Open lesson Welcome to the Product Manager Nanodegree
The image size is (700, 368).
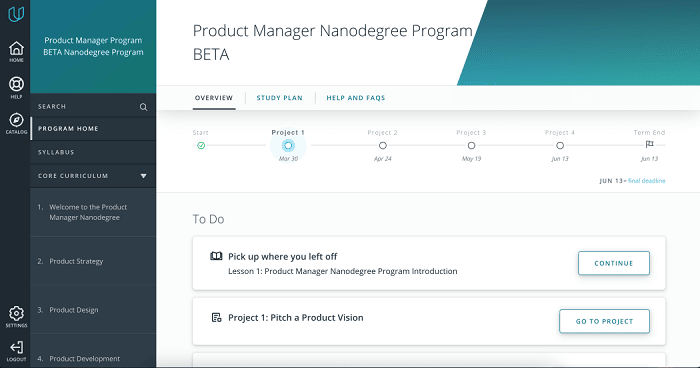tap(93, 212)
